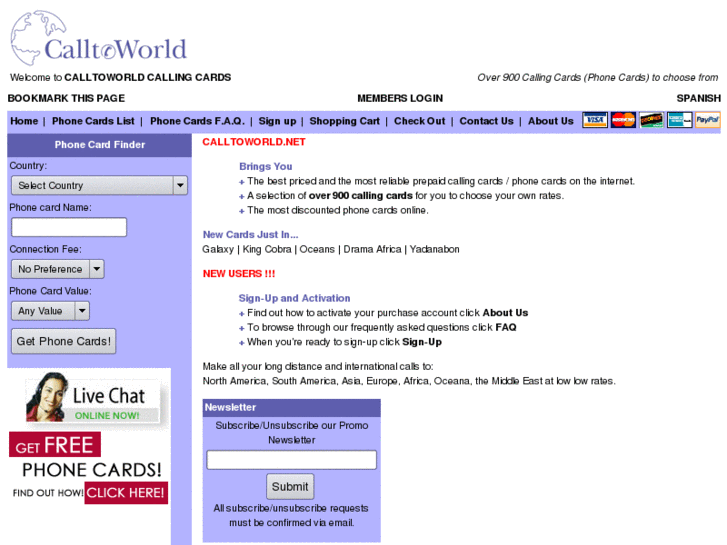
Task: Open the Connection Fee No Preference dropdown
Action: 57,269
